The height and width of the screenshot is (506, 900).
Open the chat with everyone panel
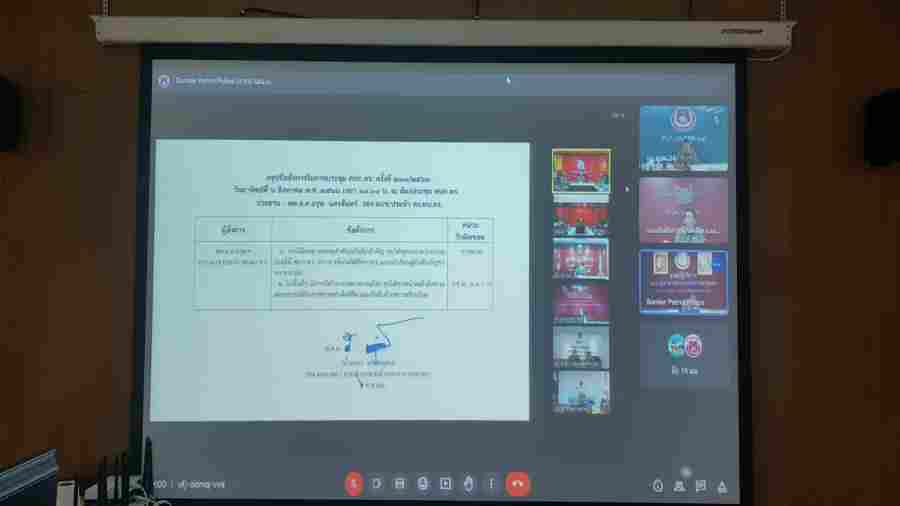tap(701, 486)
